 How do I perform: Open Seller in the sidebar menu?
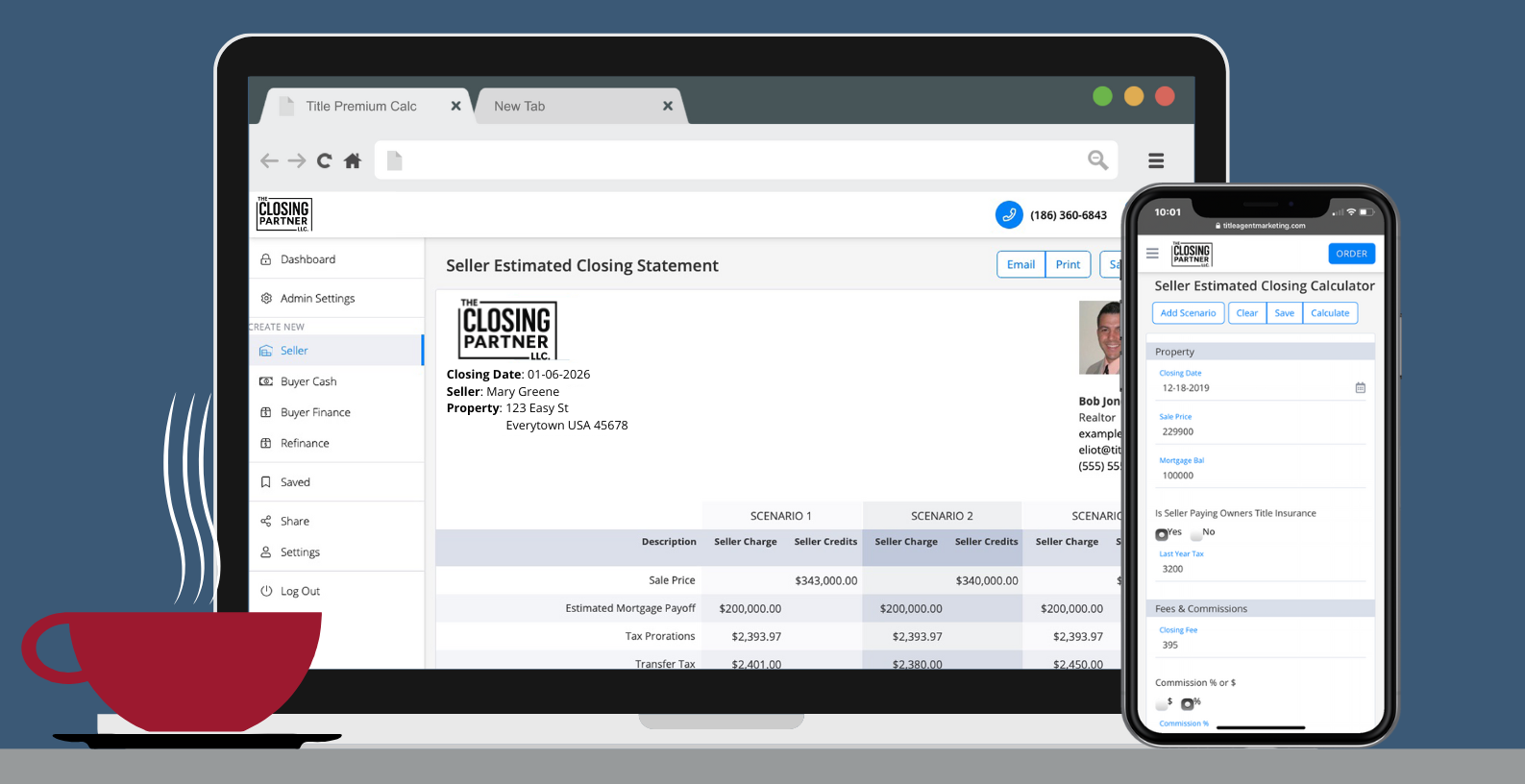[x=294, y=351]
